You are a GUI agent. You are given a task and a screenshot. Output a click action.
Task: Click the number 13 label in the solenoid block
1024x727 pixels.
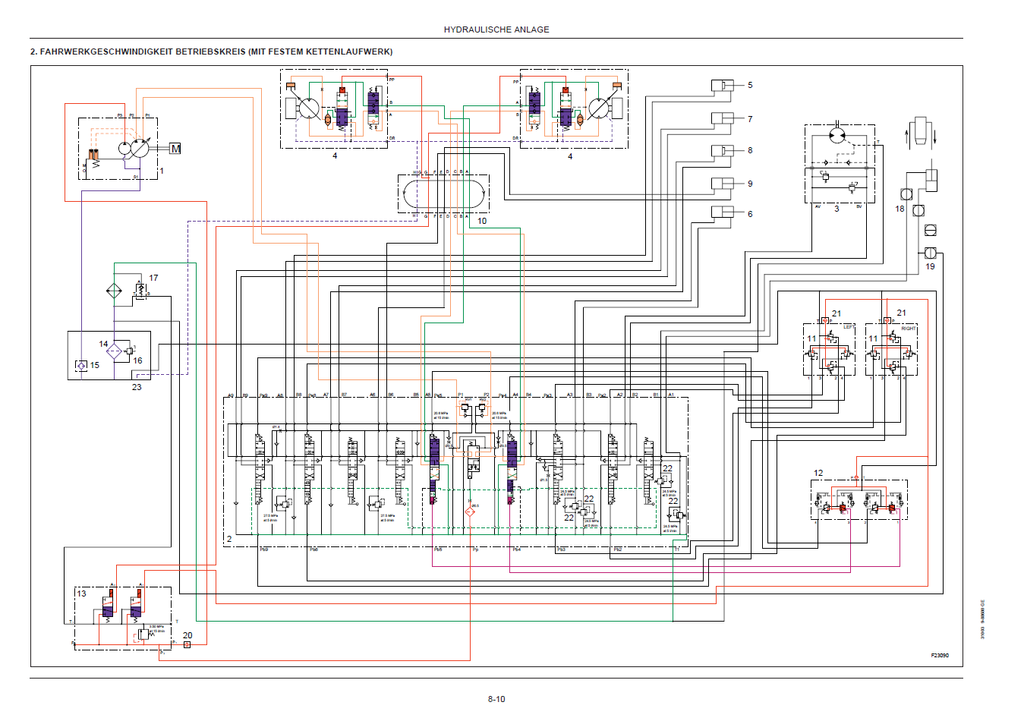[x=82, y=594]
